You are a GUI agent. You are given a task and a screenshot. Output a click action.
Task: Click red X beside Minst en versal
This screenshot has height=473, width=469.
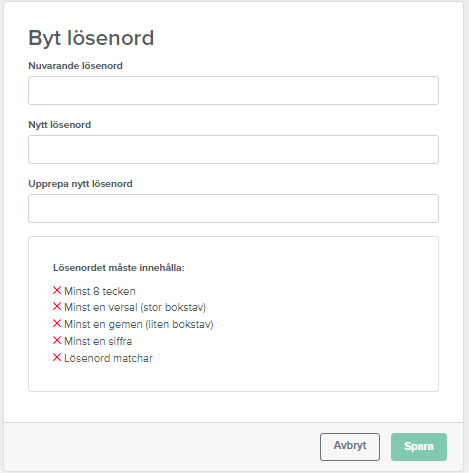(57, 306)
